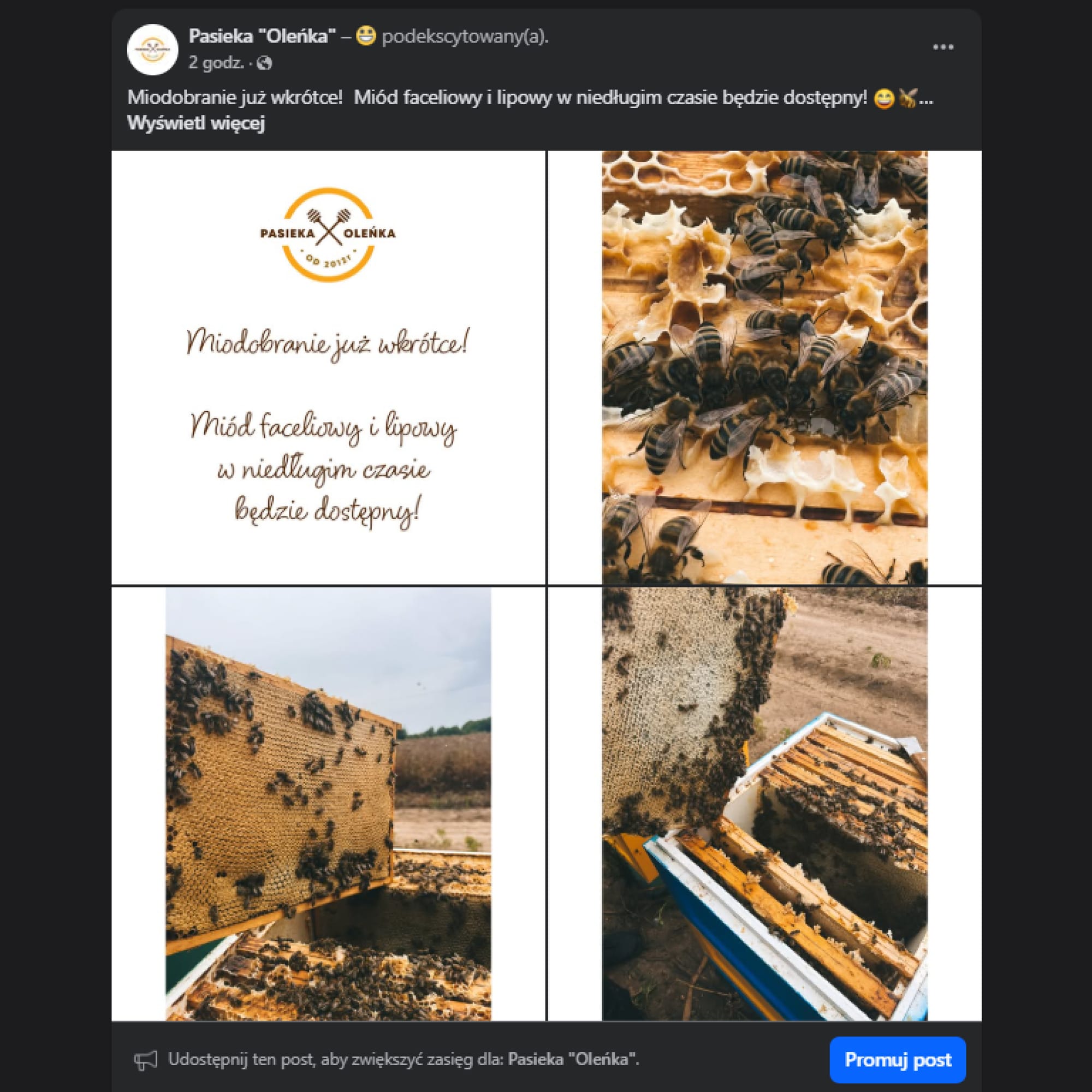1092x1092 pixels.
Task: Open the close-up bees on honeycomb photo
Action: point(765,367)
